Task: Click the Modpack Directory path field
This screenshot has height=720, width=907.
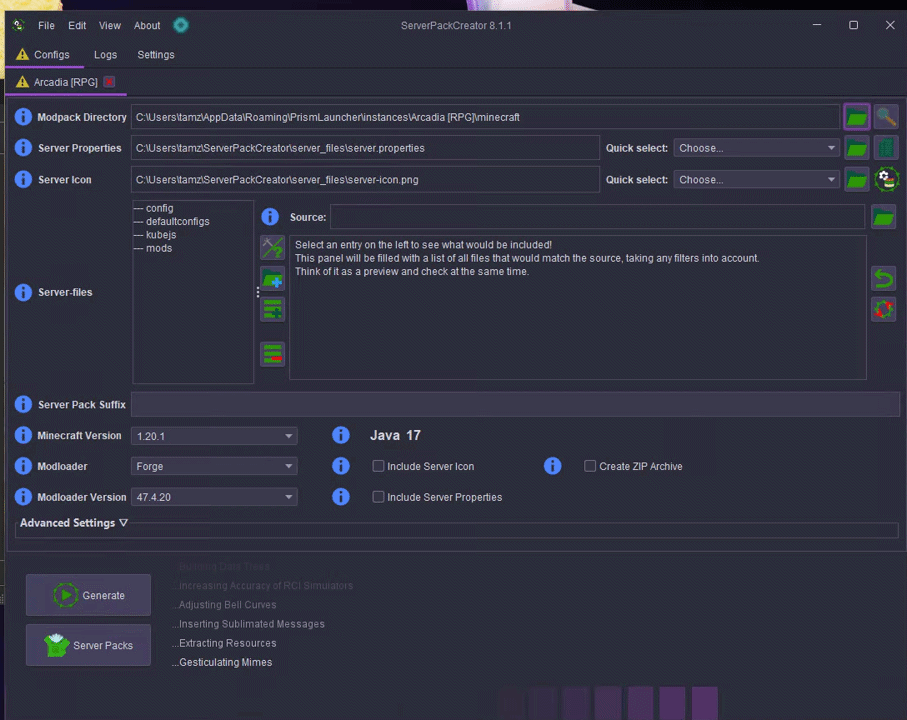Action: 485,117
